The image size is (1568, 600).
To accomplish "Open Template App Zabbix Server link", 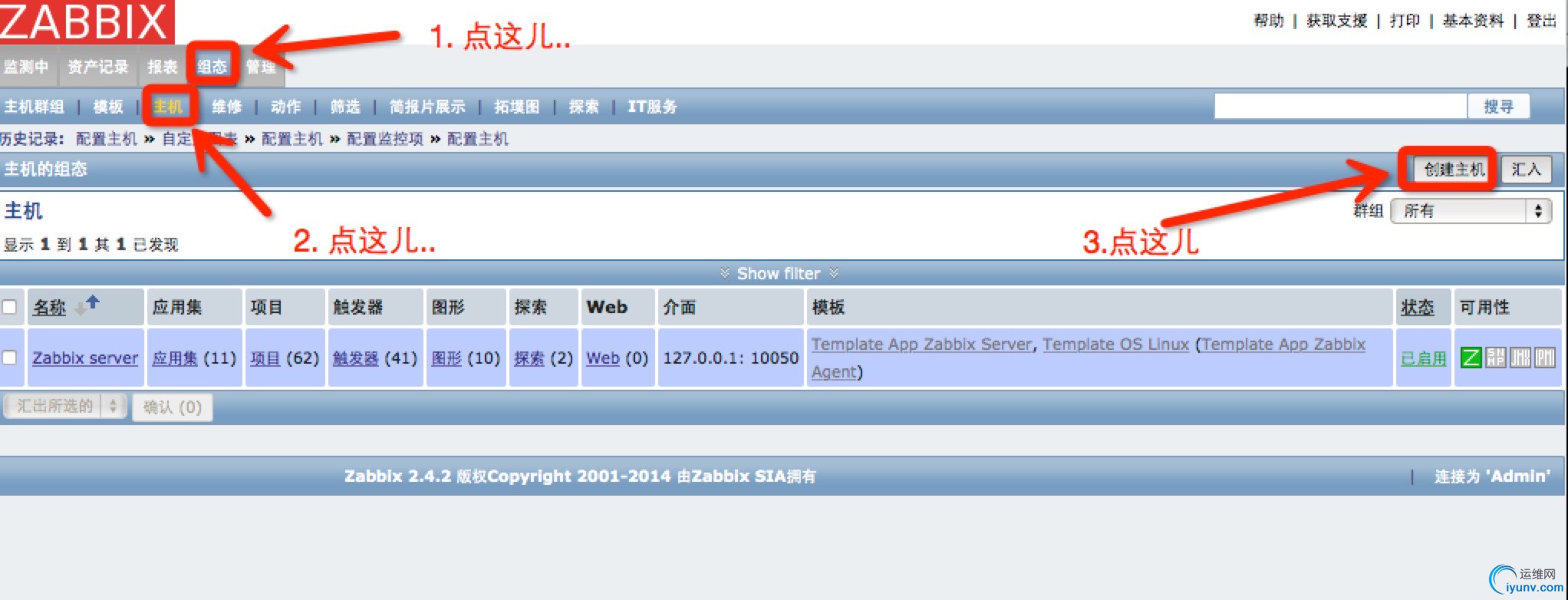I will click(922, 345).
